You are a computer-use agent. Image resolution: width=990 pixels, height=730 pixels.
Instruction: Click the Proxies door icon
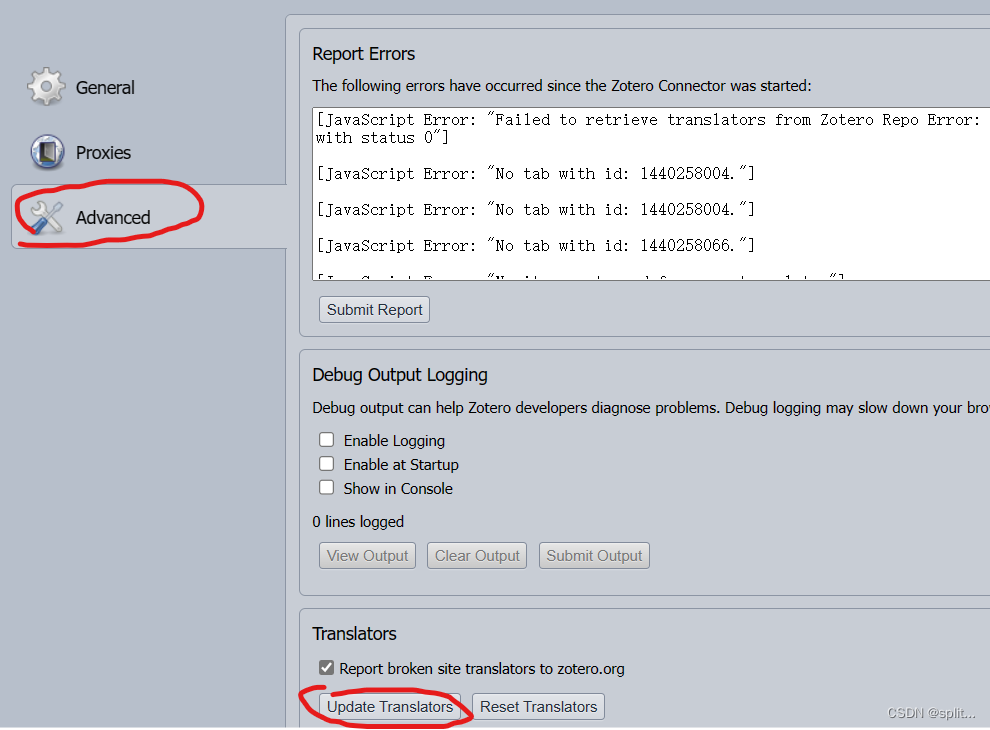47,152
